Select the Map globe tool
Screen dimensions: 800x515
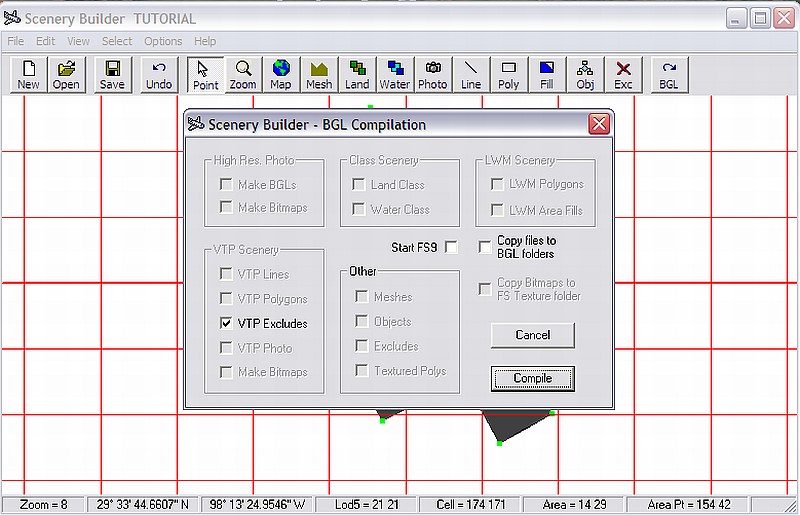click(281, 75)
